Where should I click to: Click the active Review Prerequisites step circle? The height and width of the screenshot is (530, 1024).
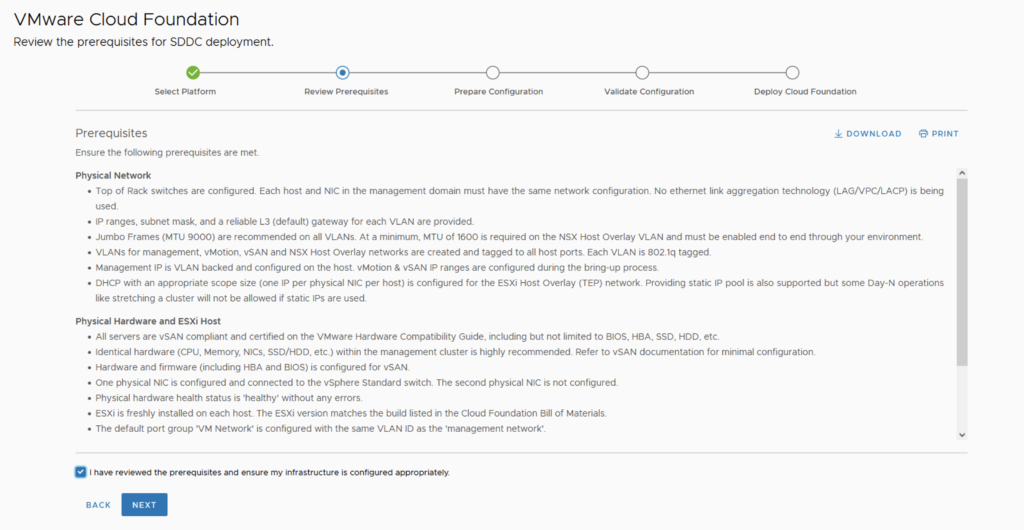point(343,72)
